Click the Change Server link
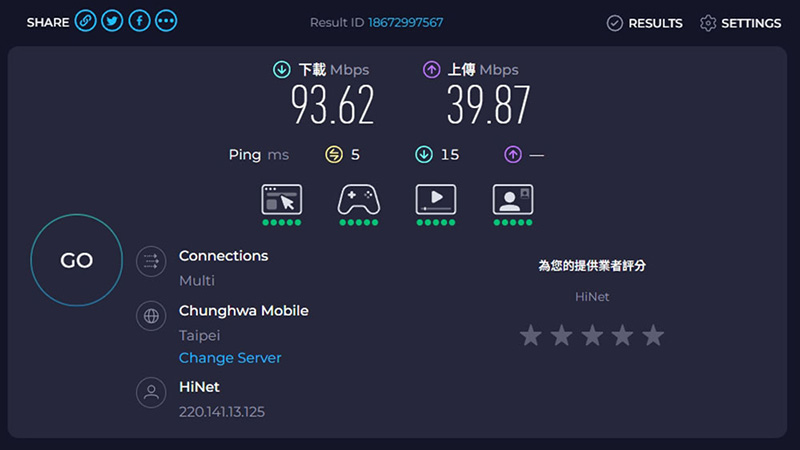800x450 pixels. click(230, 358)
